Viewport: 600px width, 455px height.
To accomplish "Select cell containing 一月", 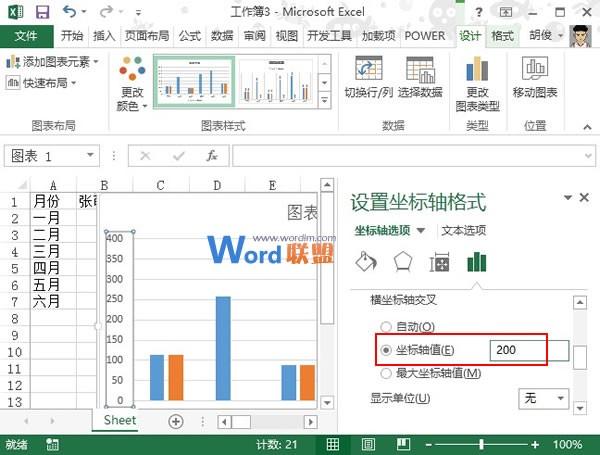I will click(53, 218).
